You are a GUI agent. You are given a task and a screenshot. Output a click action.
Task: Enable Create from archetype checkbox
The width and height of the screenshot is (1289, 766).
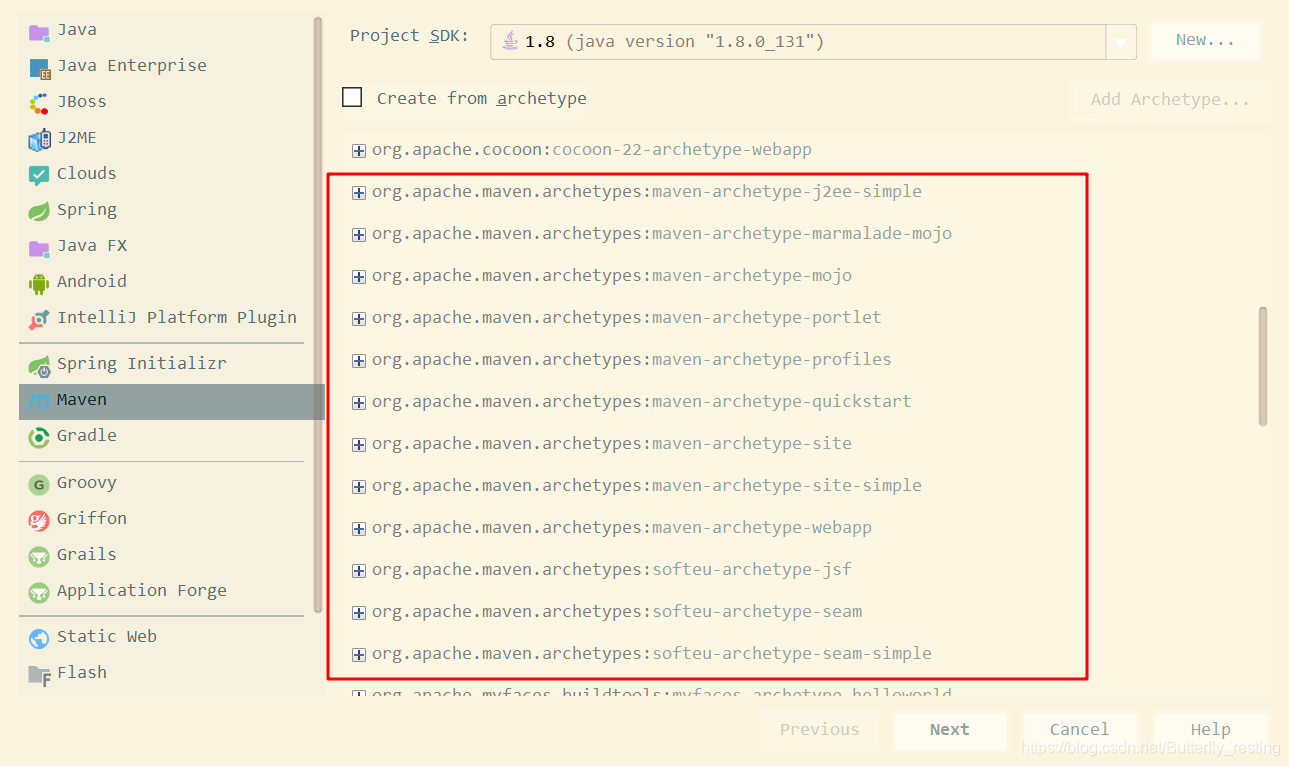pyautogui.click(x=352, y=97)
